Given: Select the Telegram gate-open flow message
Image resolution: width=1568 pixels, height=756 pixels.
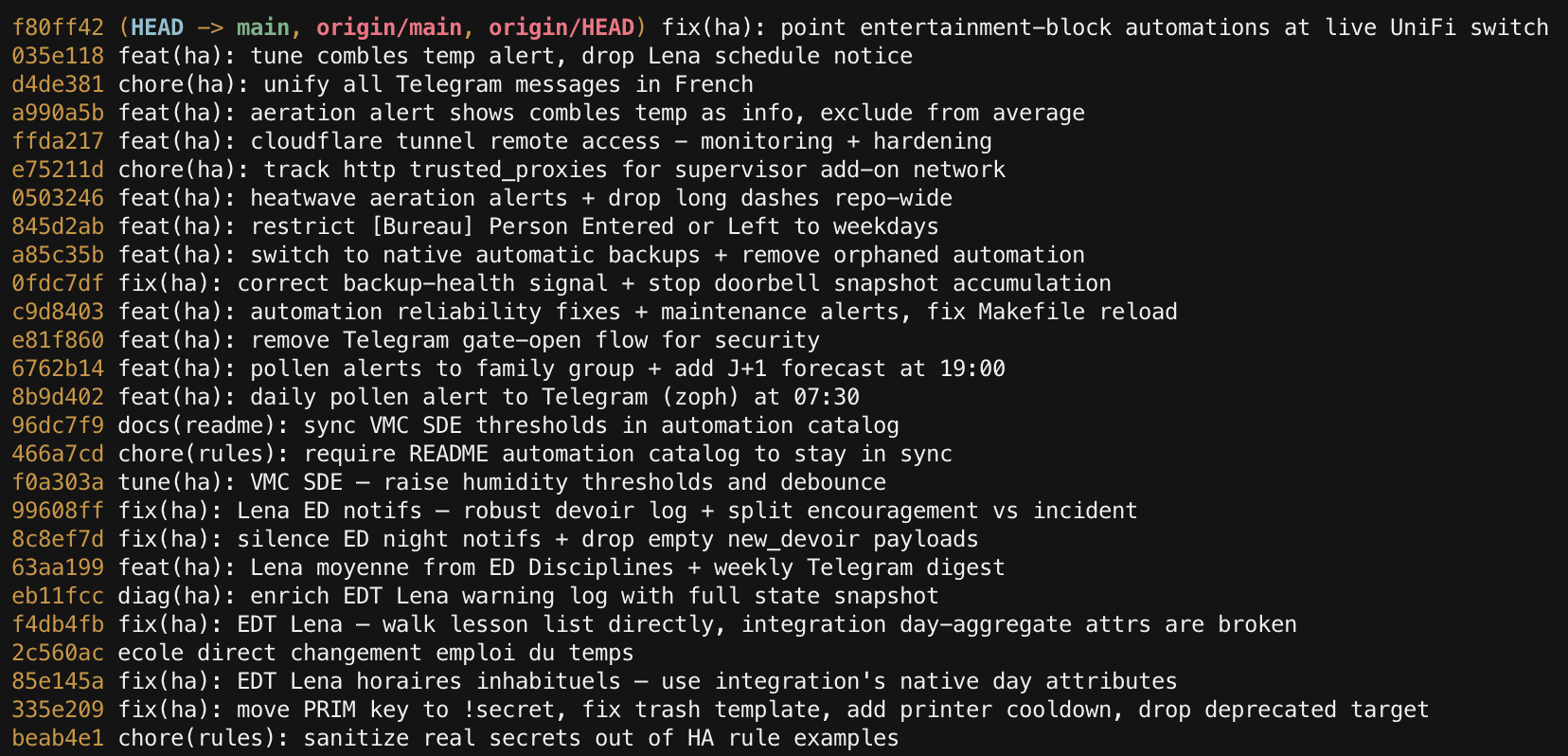Looking at the screenshot, I should [469, 340].
